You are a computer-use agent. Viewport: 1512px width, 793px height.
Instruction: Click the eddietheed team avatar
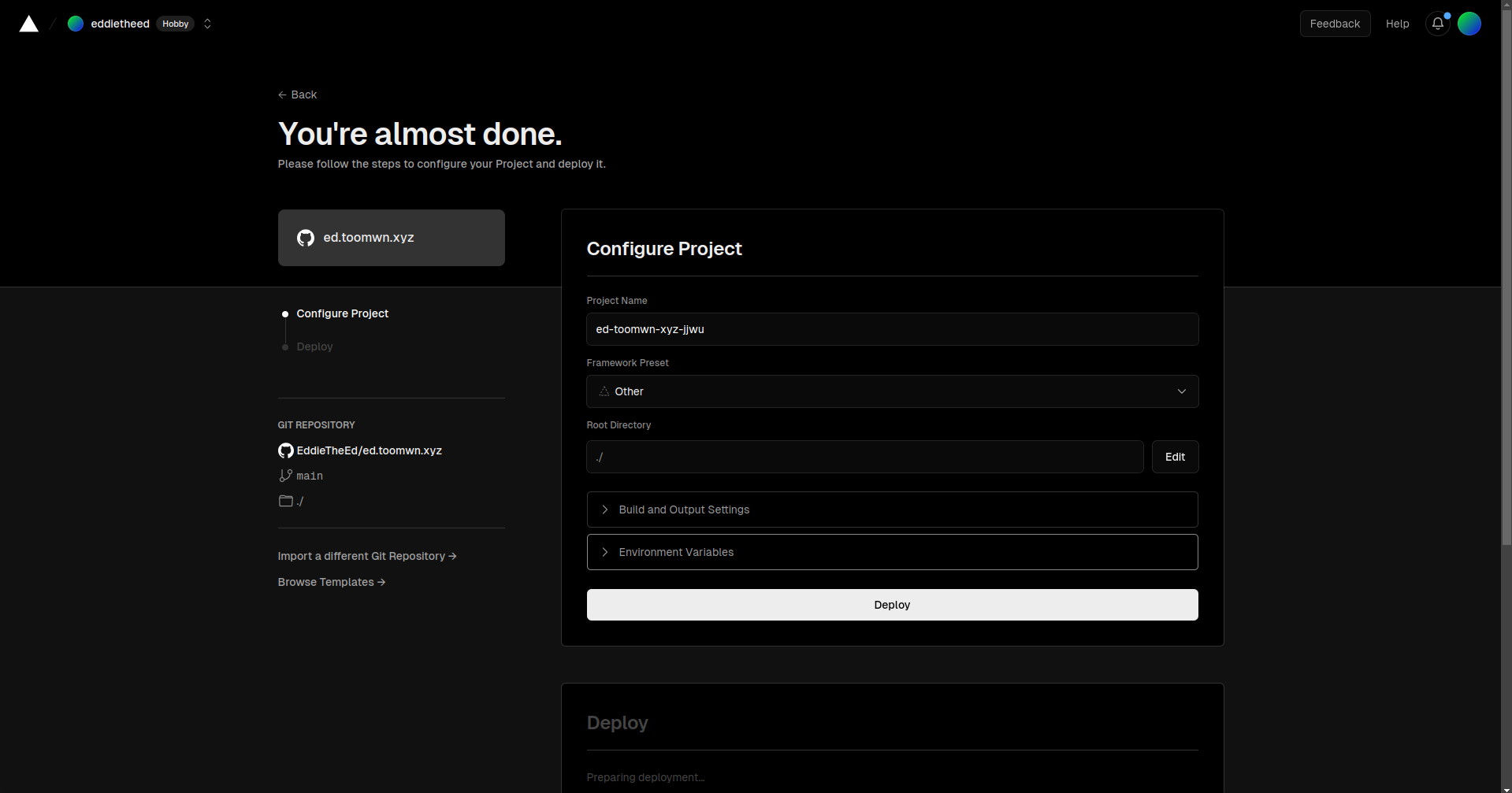pyautogui.click(x=76, y=24)
